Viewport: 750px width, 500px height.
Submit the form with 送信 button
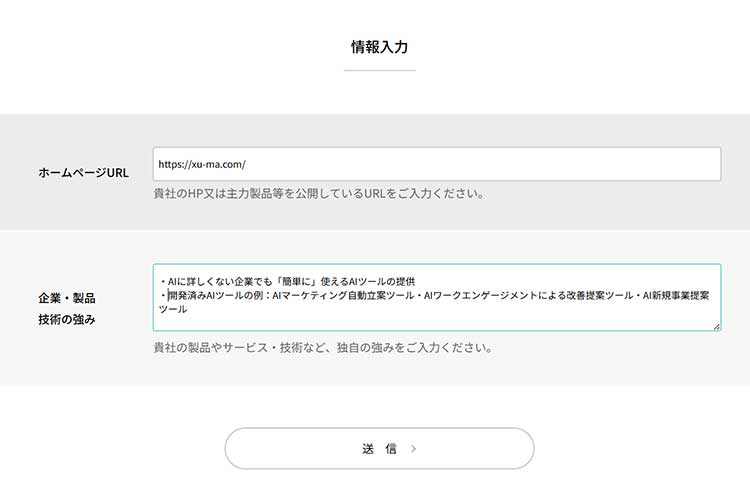point(379,448)
